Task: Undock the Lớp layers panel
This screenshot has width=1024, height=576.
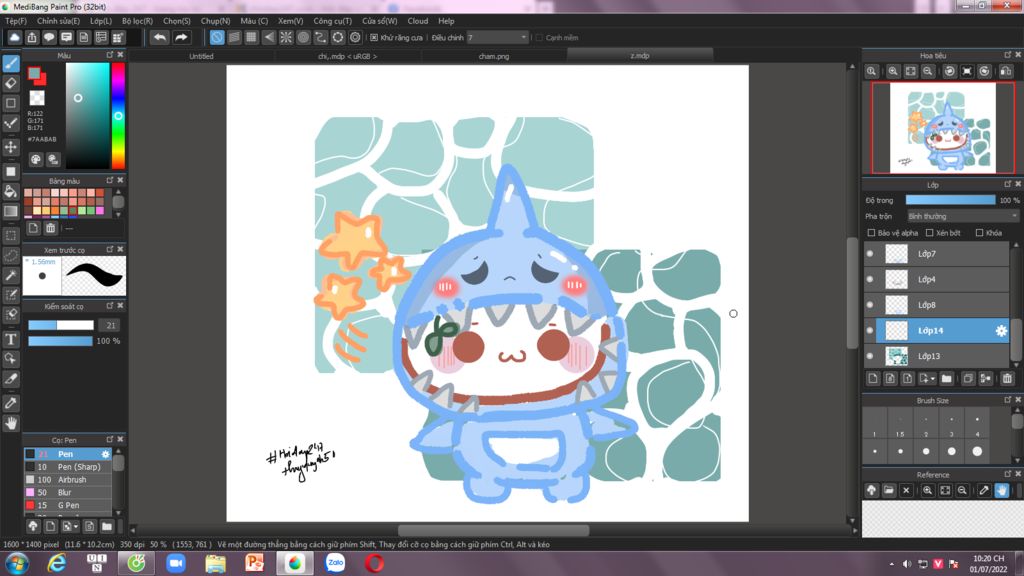Action: (1008, 184)
